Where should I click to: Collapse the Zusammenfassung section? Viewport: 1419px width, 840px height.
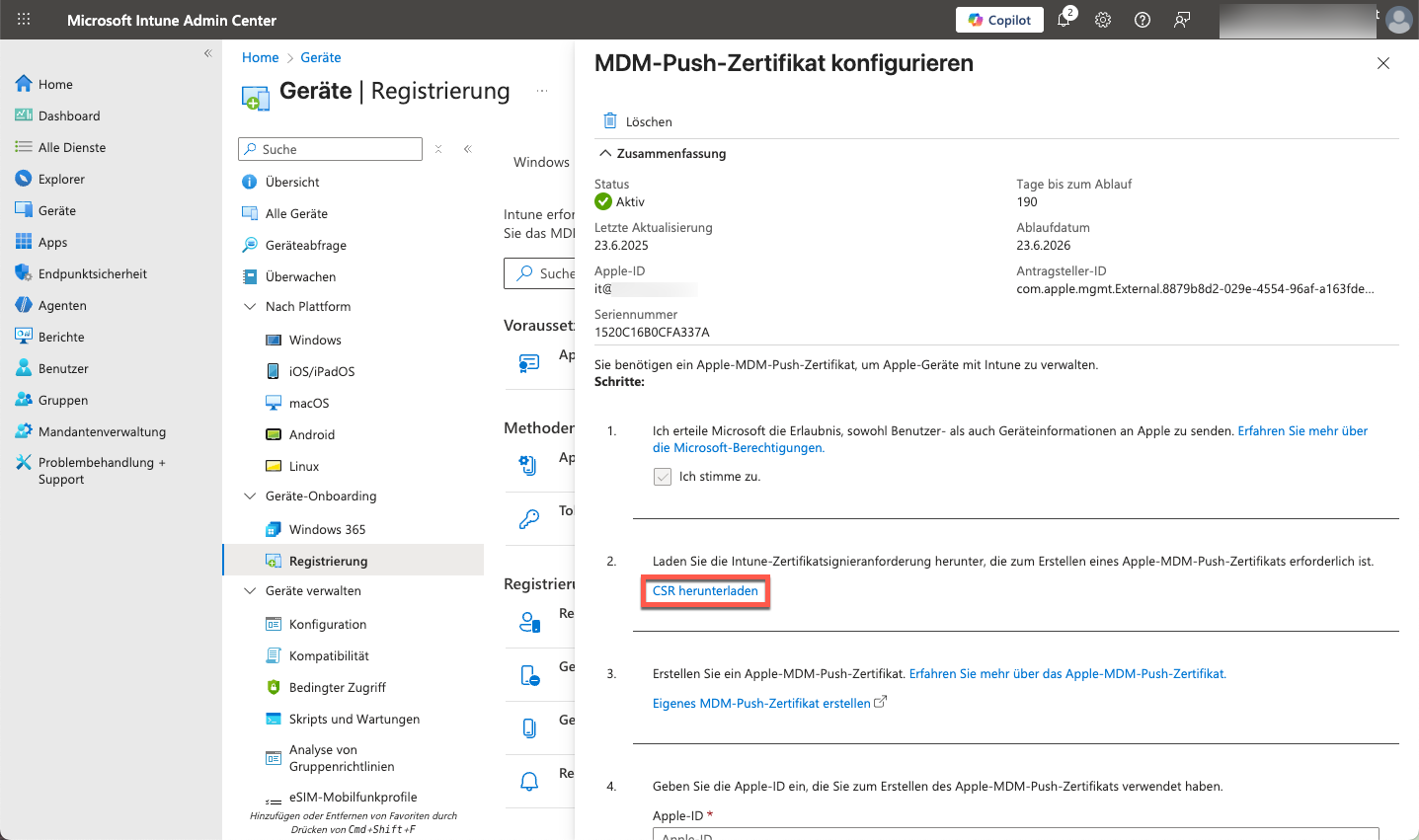[605, 154]
